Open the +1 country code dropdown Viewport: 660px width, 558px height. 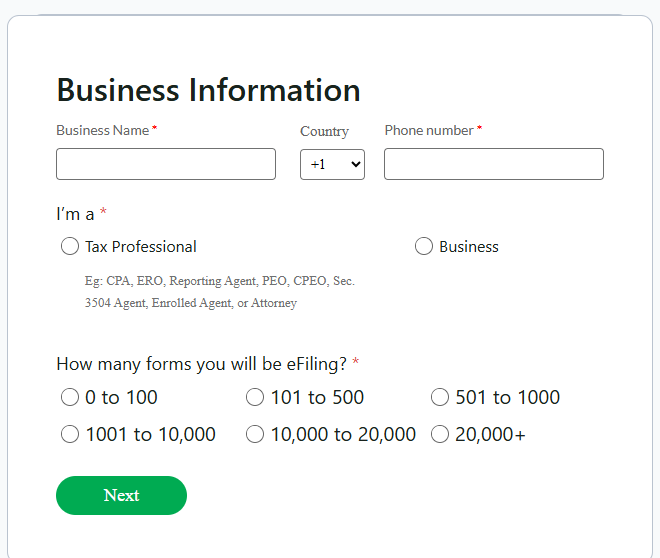pos(332,164)
